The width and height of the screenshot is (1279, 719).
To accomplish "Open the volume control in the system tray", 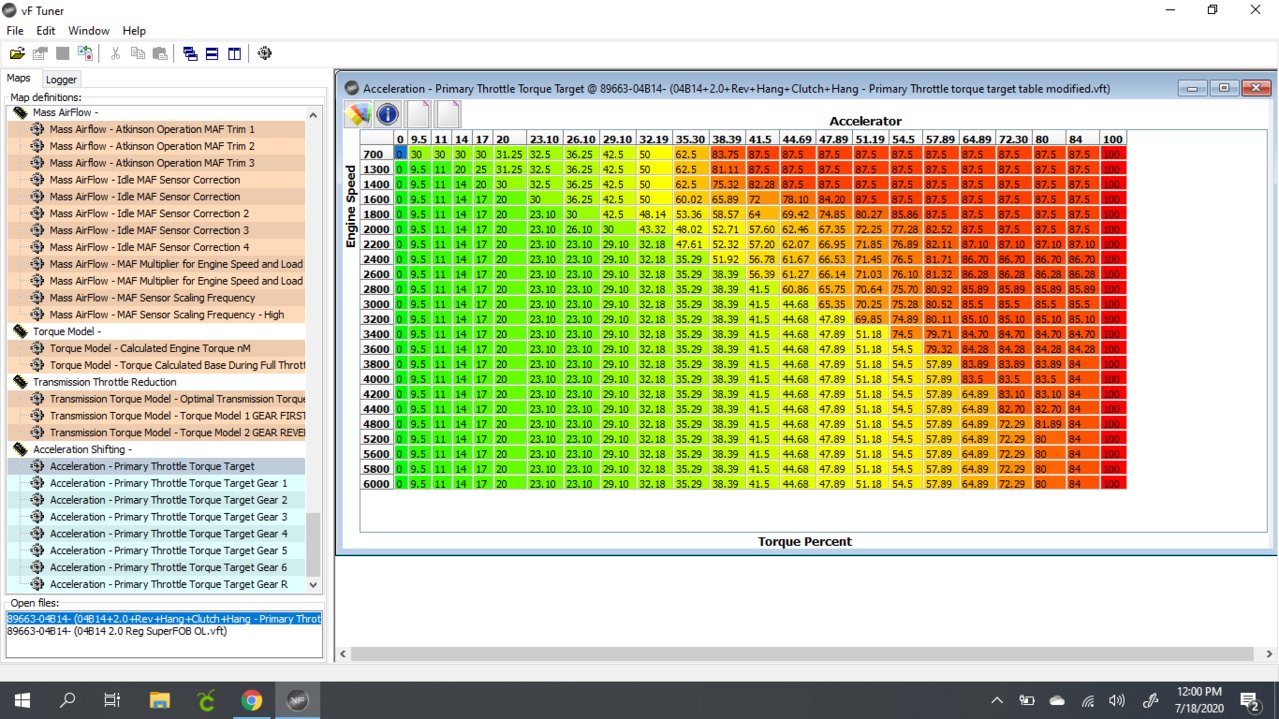I will (x=1117, y=700).
